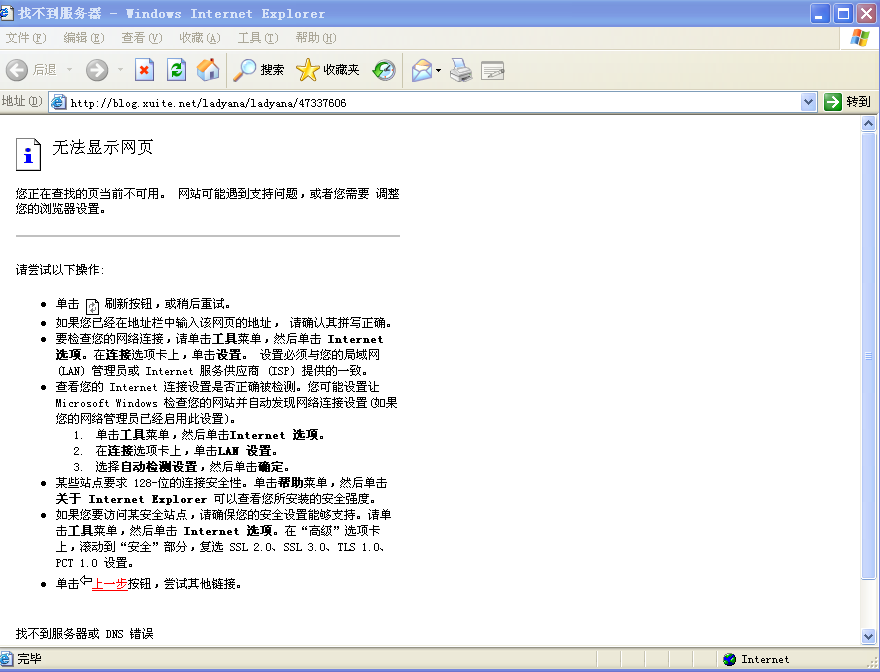Click the 找不到服务器或 DNS 错误 text
This screenshot has width=880, height=672.
[x=85, y=634]
